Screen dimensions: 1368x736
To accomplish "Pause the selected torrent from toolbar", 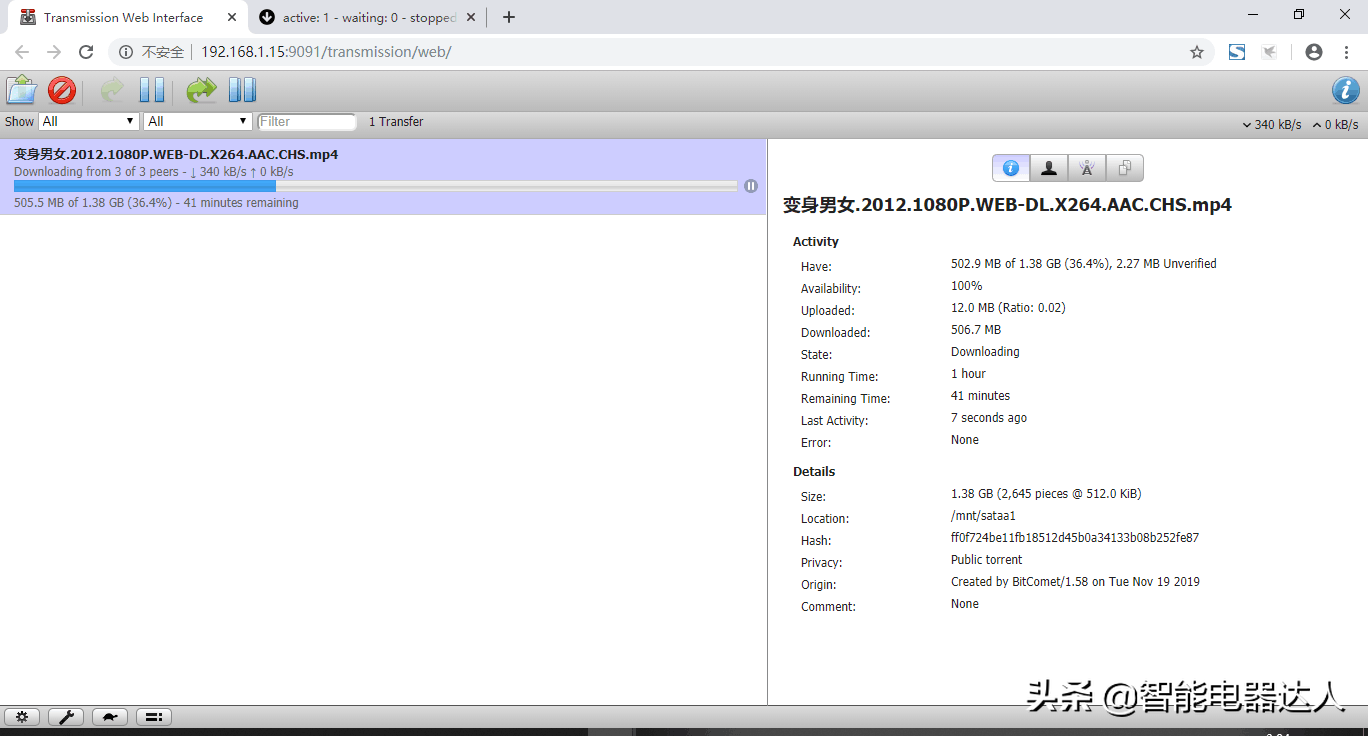I will [x=152, y=90].
